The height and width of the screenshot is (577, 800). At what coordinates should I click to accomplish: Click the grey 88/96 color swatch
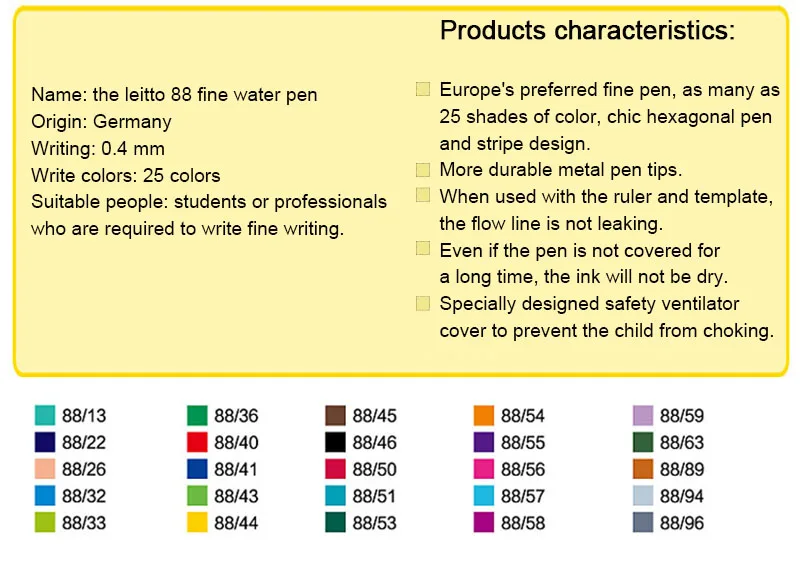[x=643, y=522]
